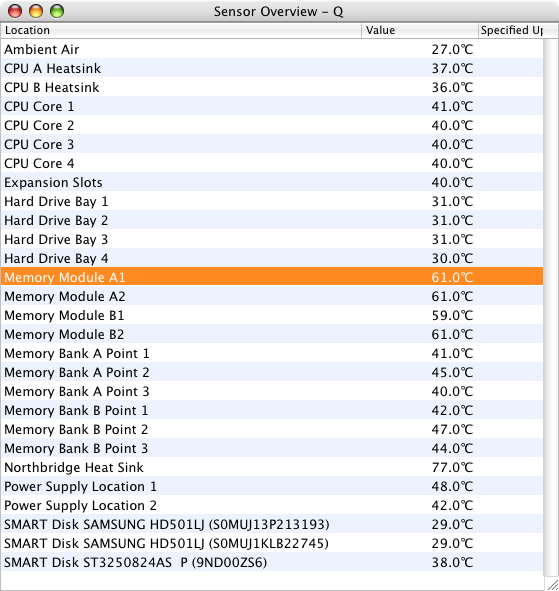The height and width of the screenshot is (591, 559).
Task: Click the window resize grip corner
Action: (x=551, y=583)
